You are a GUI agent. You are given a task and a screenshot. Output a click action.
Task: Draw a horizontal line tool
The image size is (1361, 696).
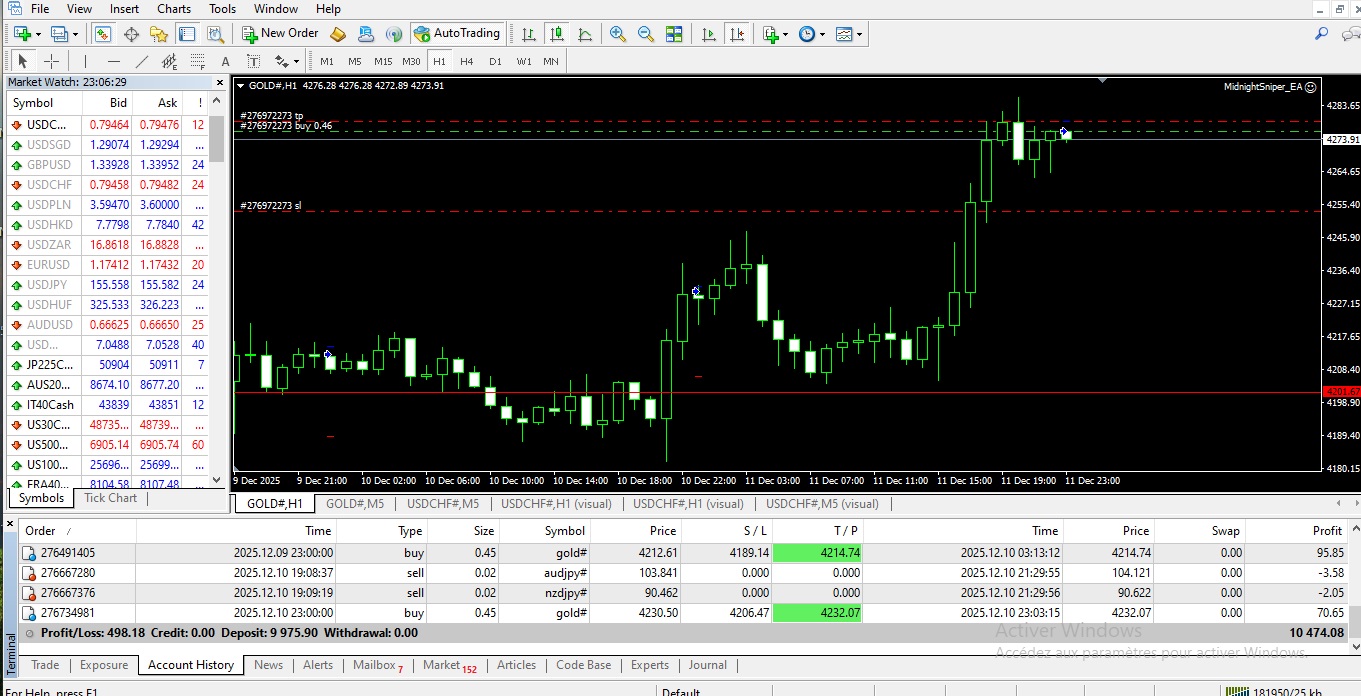[113, 61]
